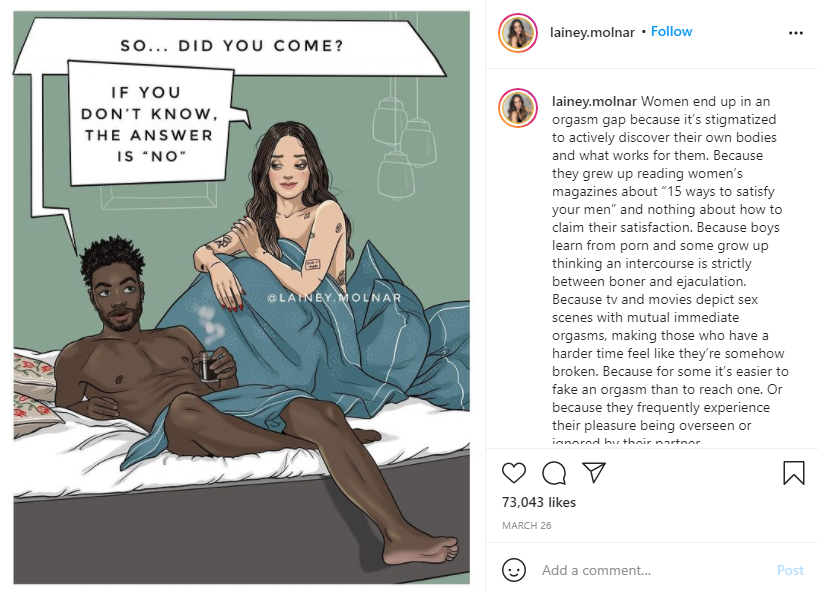Click the header lainey.molnar profile picture
Image resolution: width=818 pixels, height=591 pixels.
[518, 32]
